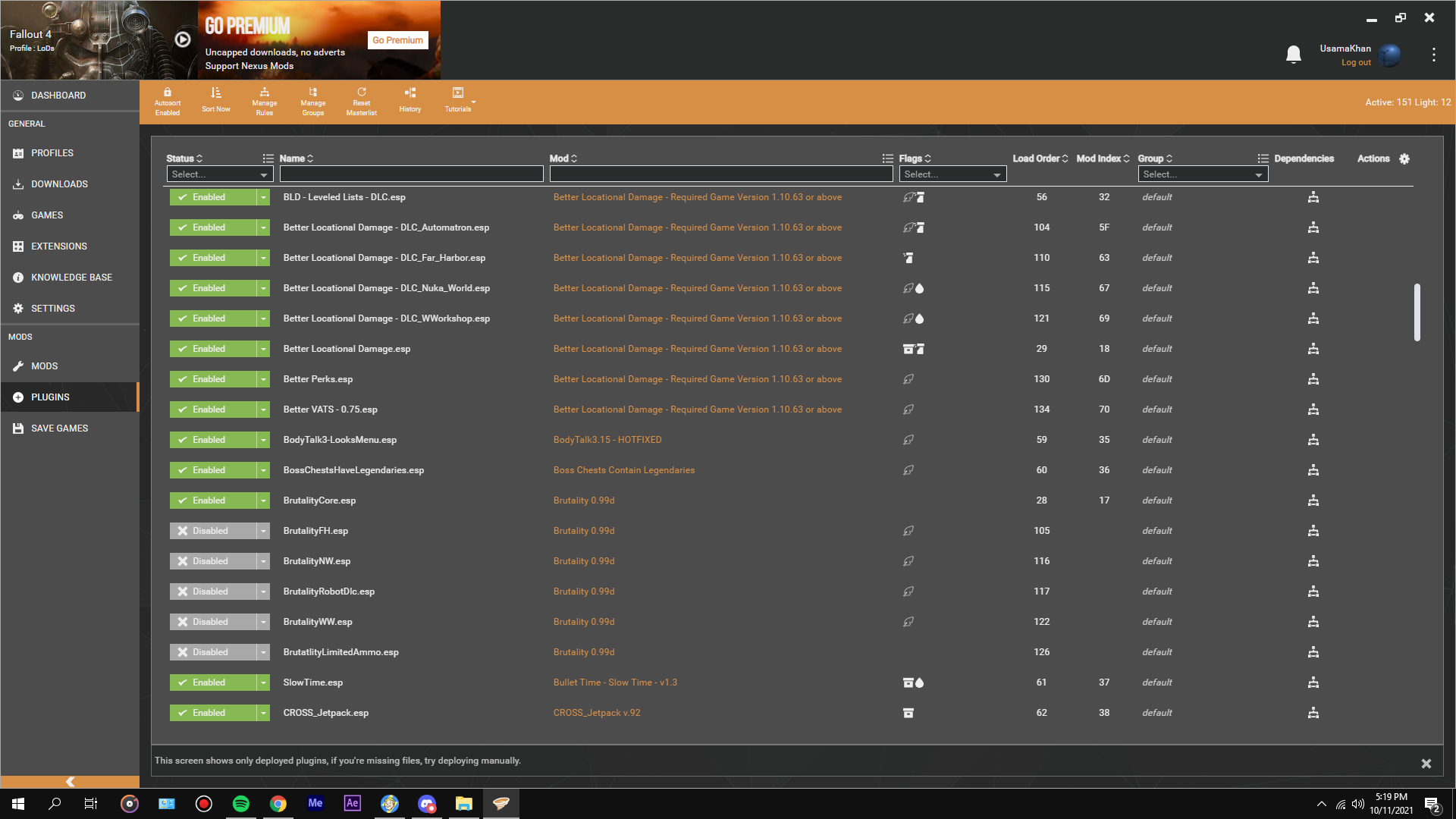This screenshot has width=1456, height=819.
Task: Open the Group filter Select dropdown
Action: click(x=1203, y=174)
